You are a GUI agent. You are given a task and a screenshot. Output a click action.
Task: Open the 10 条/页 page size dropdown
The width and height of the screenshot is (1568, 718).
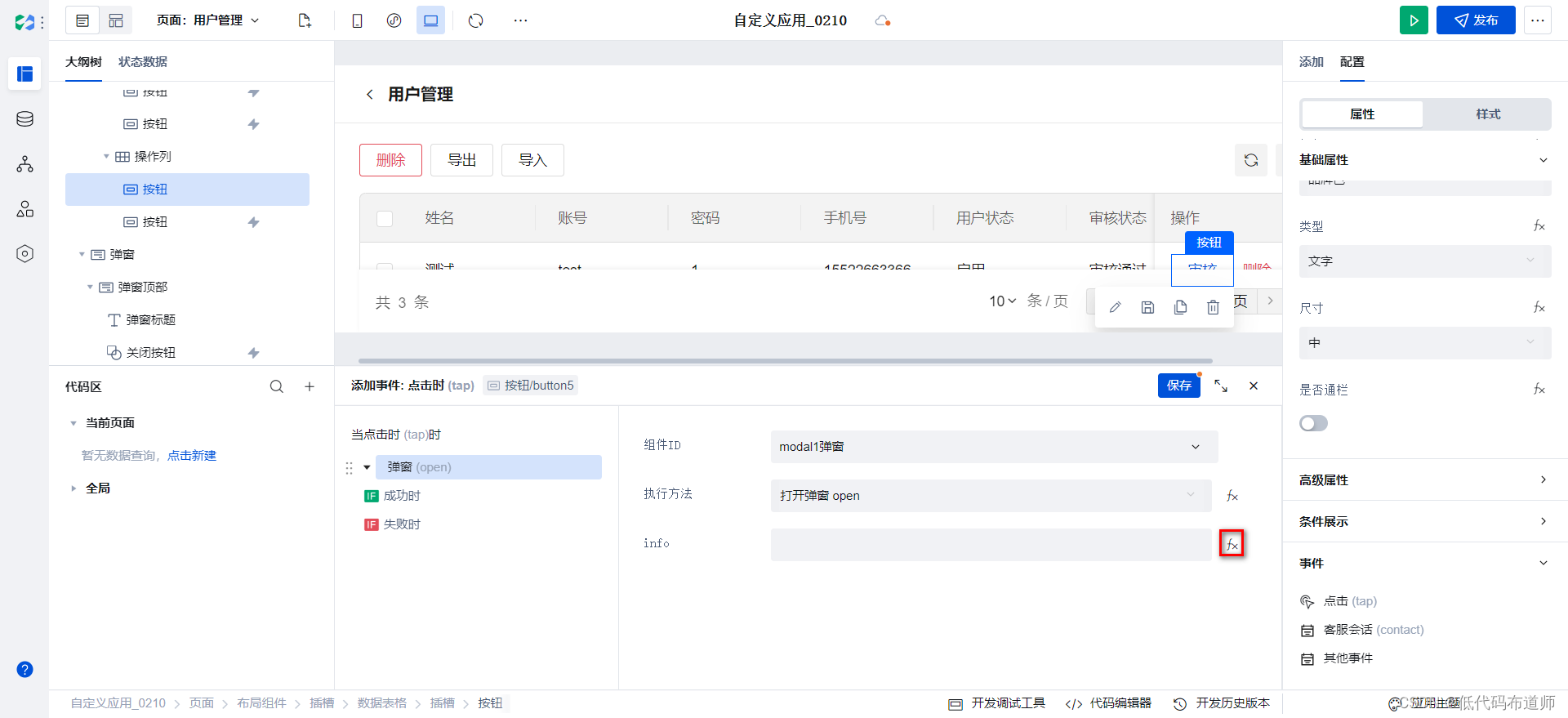click(x=1002, y=301)
